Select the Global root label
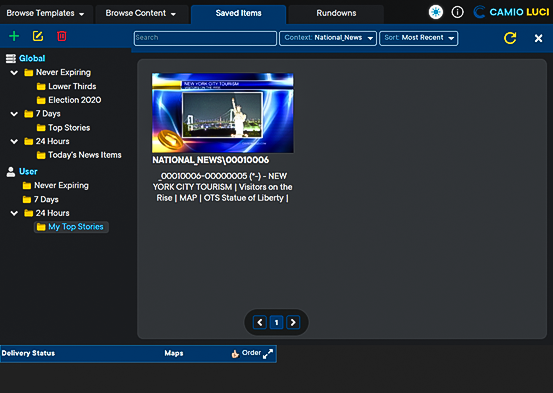This screenshot has width=553, height=393. [32, 58]
